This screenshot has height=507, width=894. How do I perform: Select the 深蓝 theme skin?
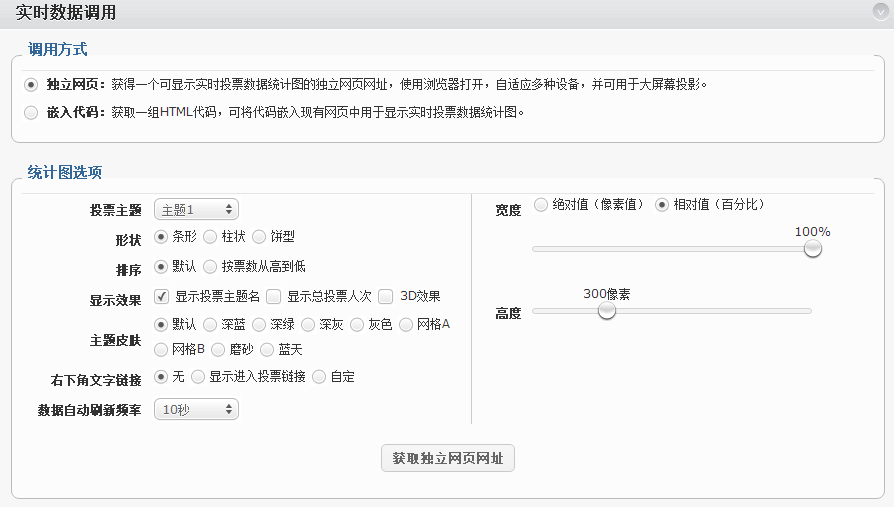[x=210, y=324]
